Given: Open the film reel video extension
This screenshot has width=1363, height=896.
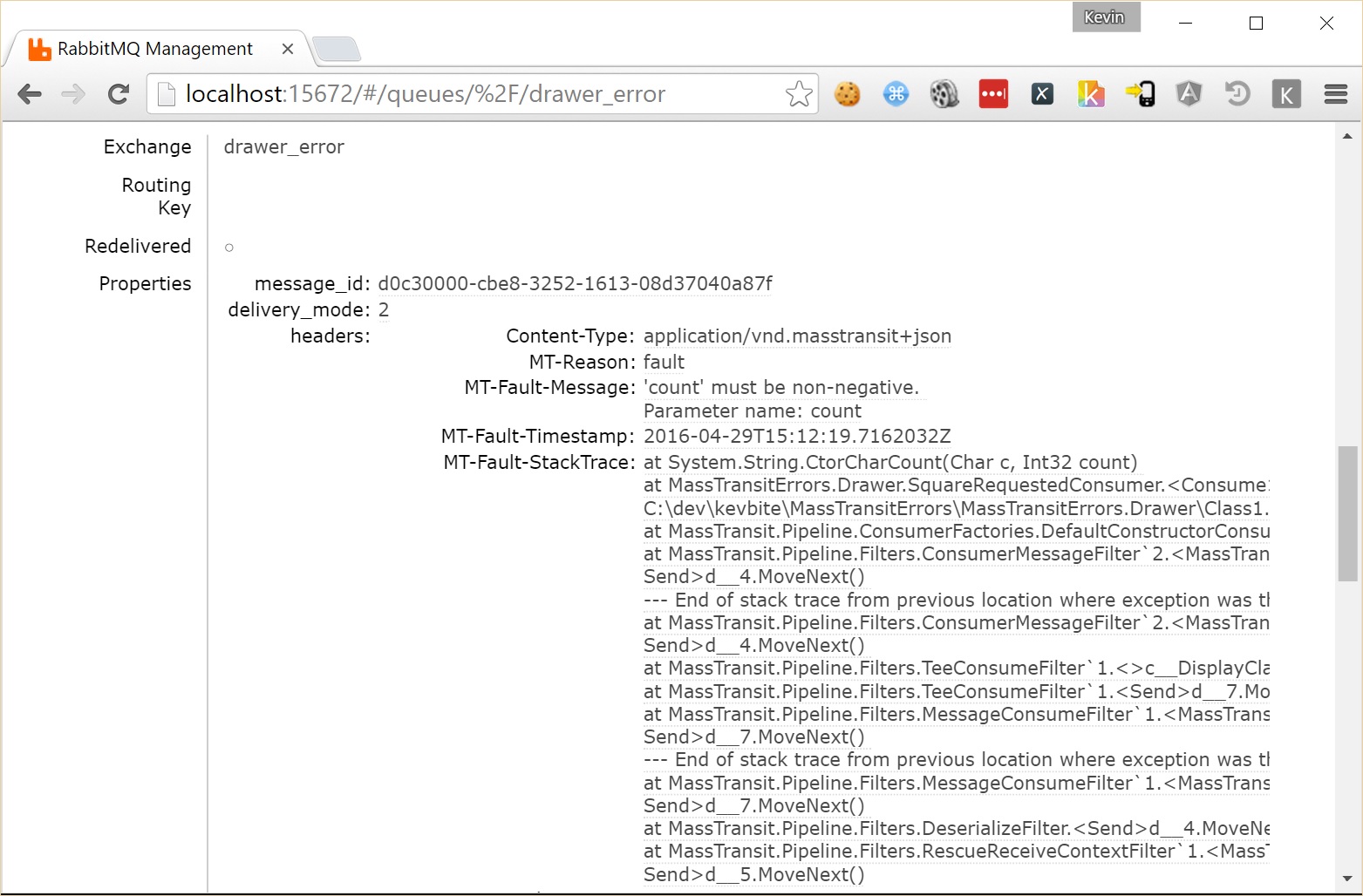Looking at the screenshot, I should (944, 93).
